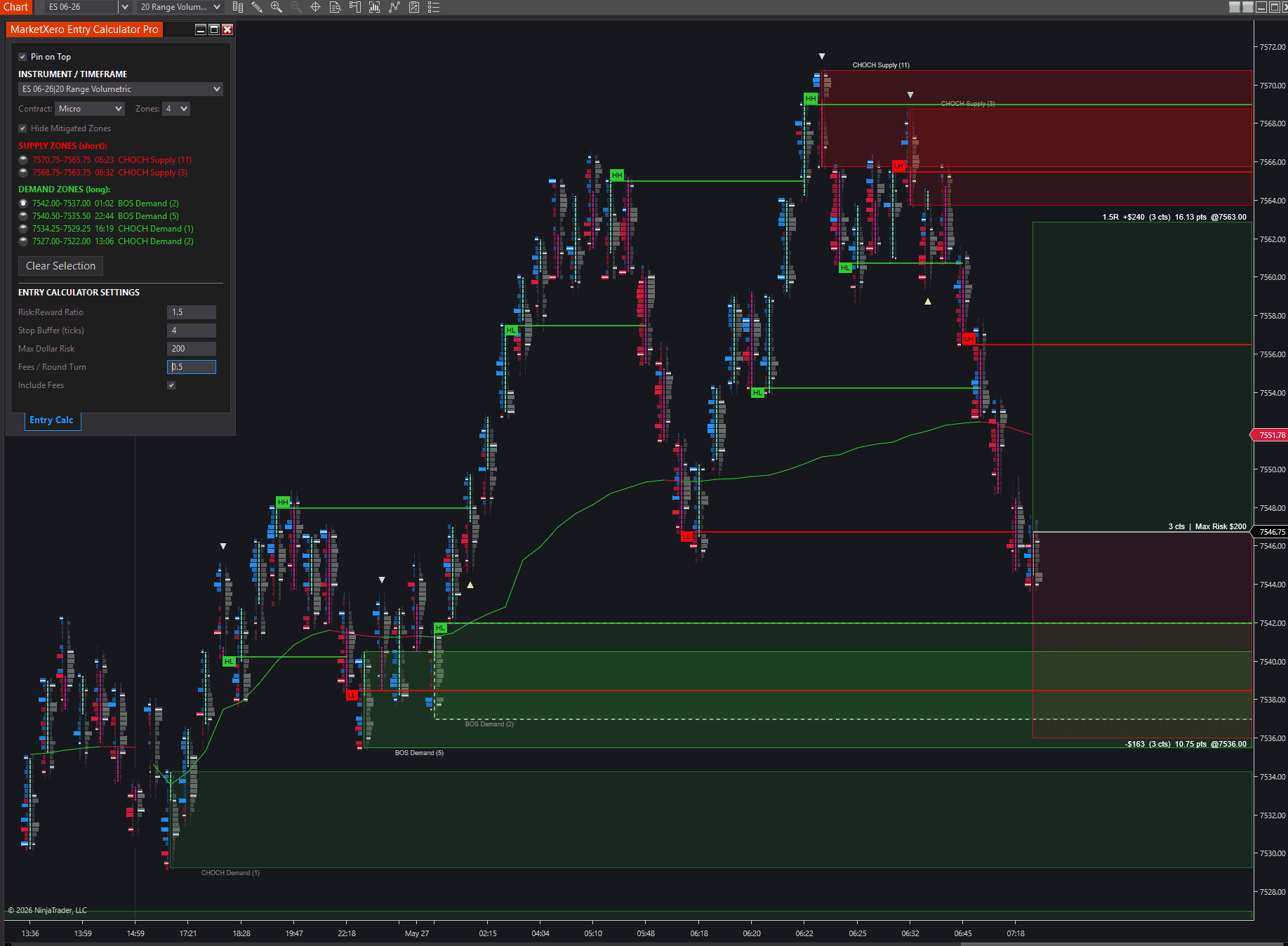Click the second link-window icon top right
This screenshot has height=946, width=1288.
tap(1248, 7)
